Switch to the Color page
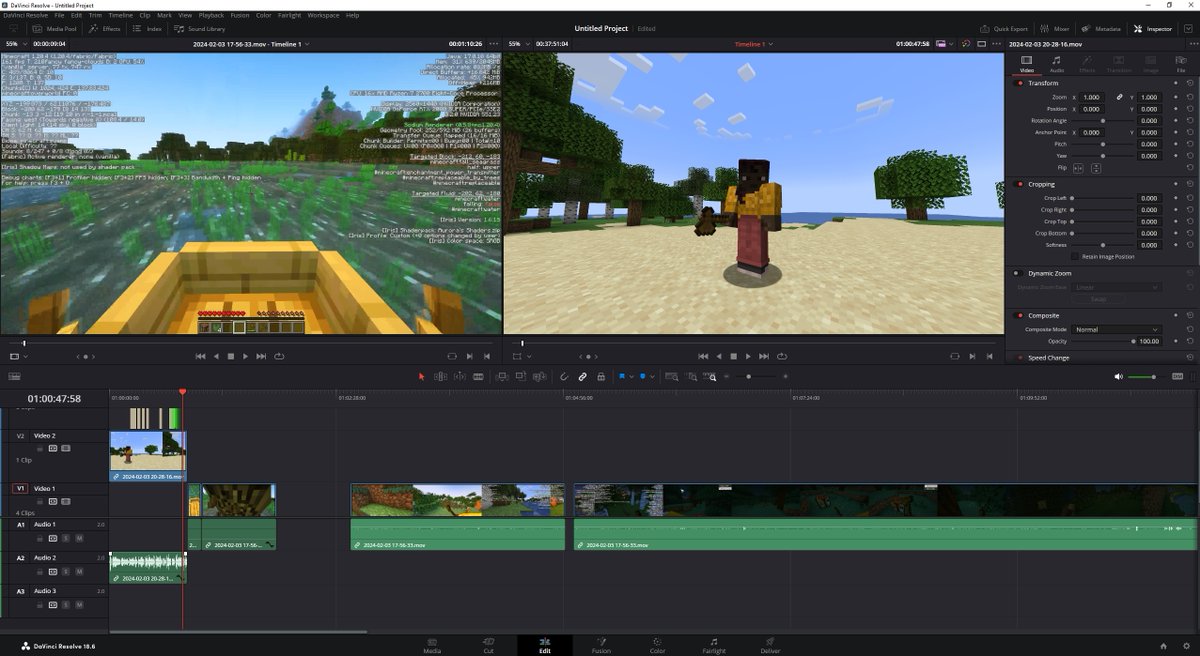 click(x=657, y=645)
